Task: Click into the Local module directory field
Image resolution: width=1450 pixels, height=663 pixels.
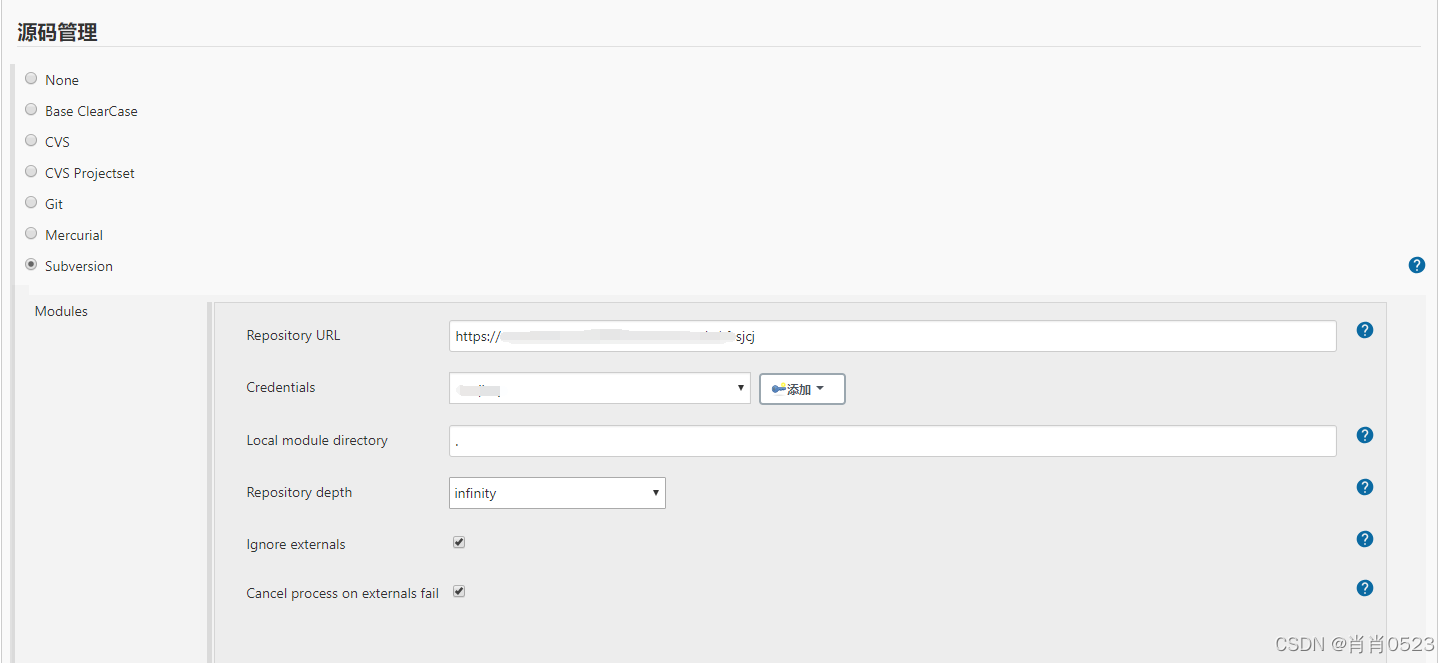Action: point(893,441)
